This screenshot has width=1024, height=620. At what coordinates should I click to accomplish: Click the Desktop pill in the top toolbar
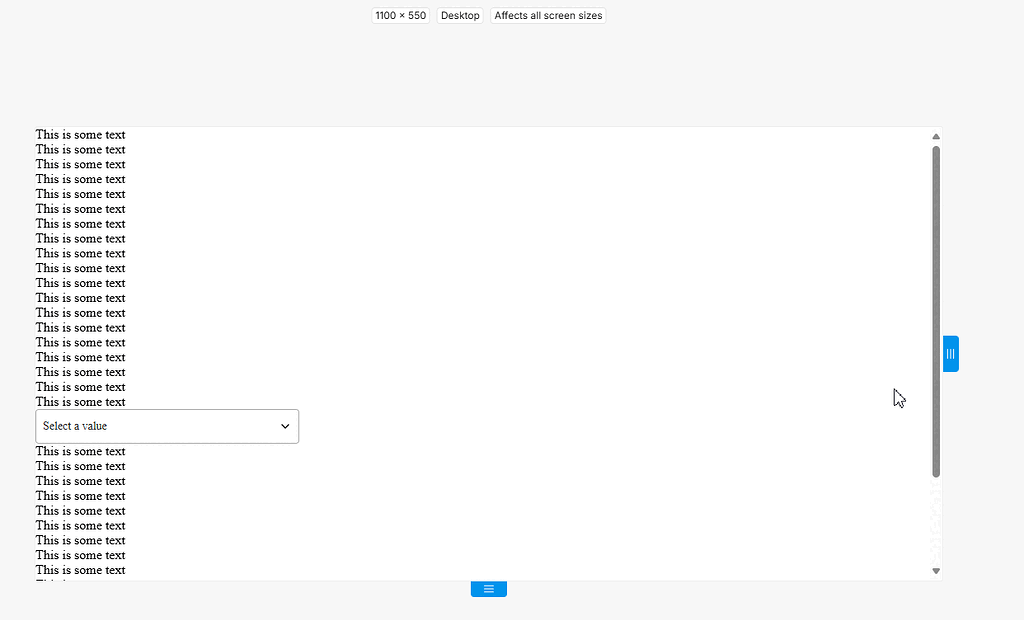459,15
